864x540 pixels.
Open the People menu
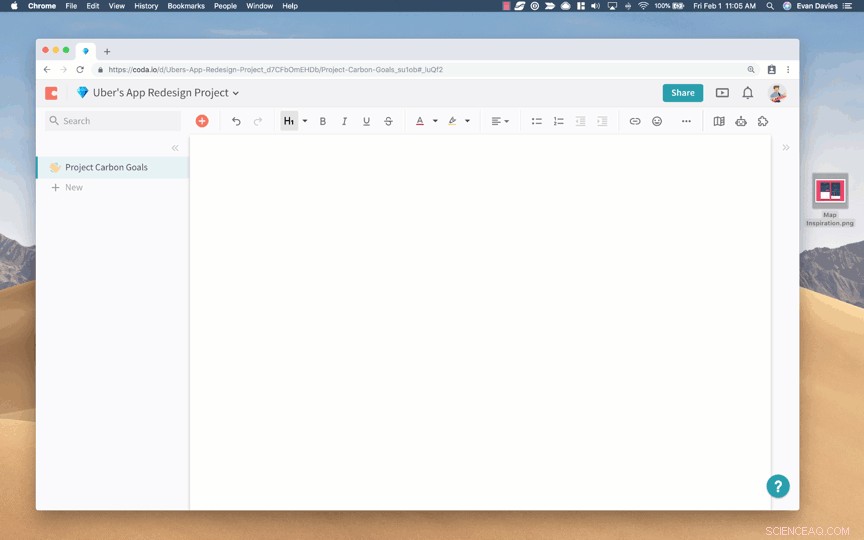point(225,6)
